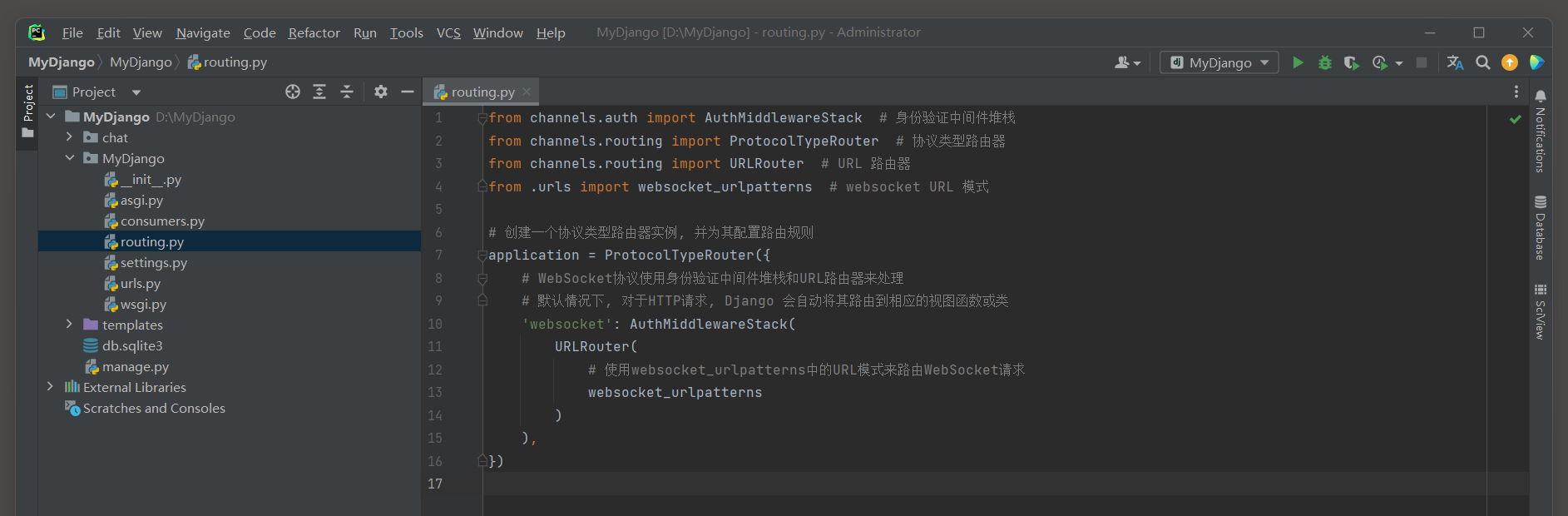Screen dimensions: 1568x516
Task: Toggle the Project sidebar tab
Action: [27, 112]
